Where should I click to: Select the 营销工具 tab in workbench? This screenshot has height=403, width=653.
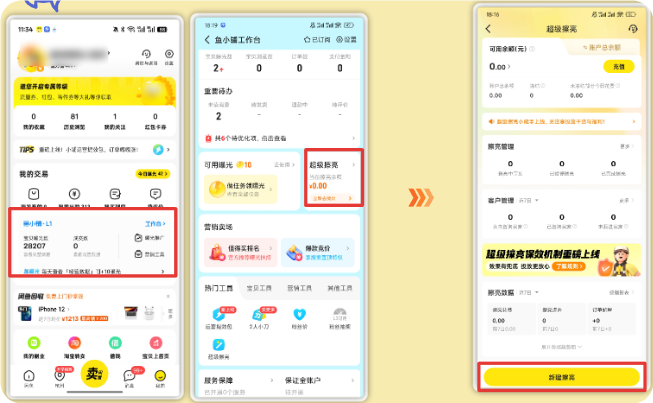(299, 288)
